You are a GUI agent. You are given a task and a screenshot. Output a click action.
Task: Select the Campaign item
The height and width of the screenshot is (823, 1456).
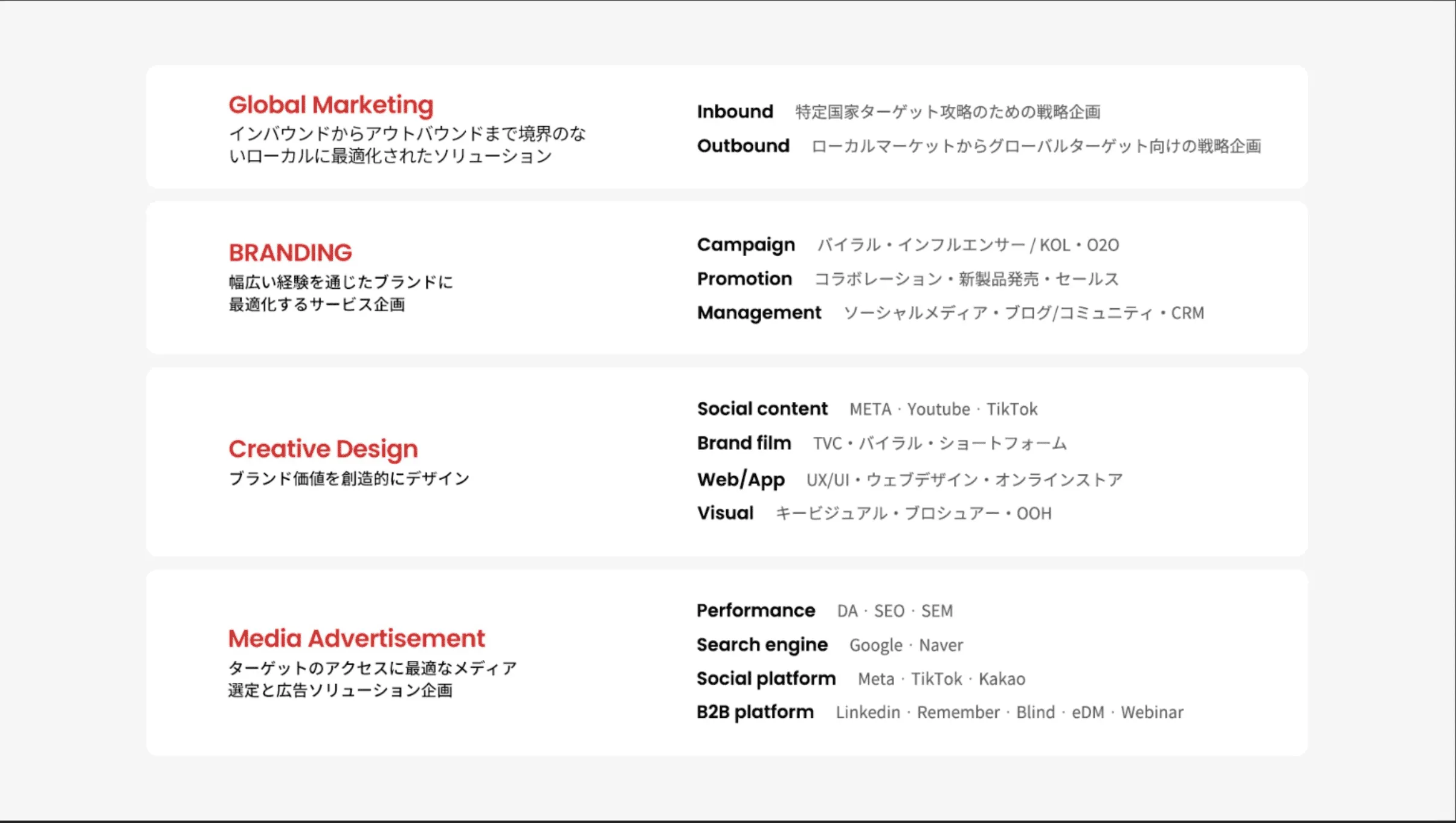(746, 245)
